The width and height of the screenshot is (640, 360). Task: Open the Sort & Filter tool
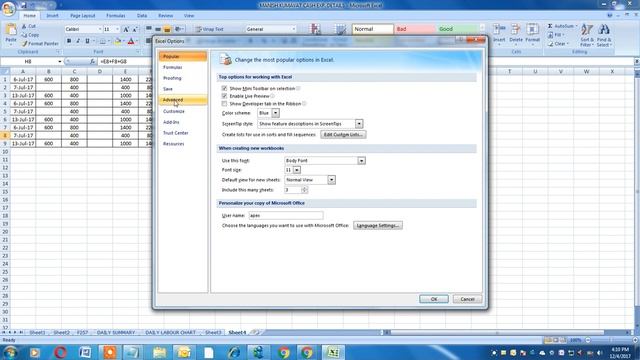click(x=587, y=34)
